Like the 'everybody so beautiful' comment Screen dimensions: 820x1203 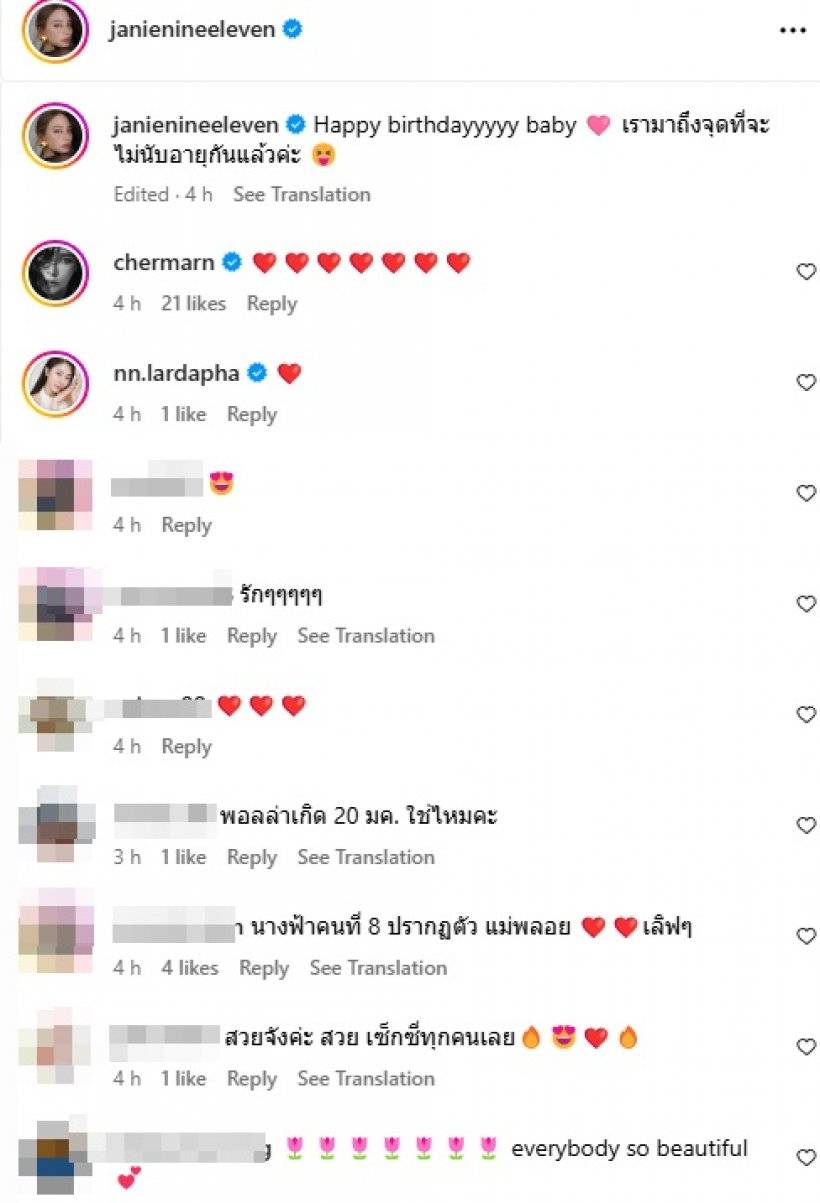806,1158
